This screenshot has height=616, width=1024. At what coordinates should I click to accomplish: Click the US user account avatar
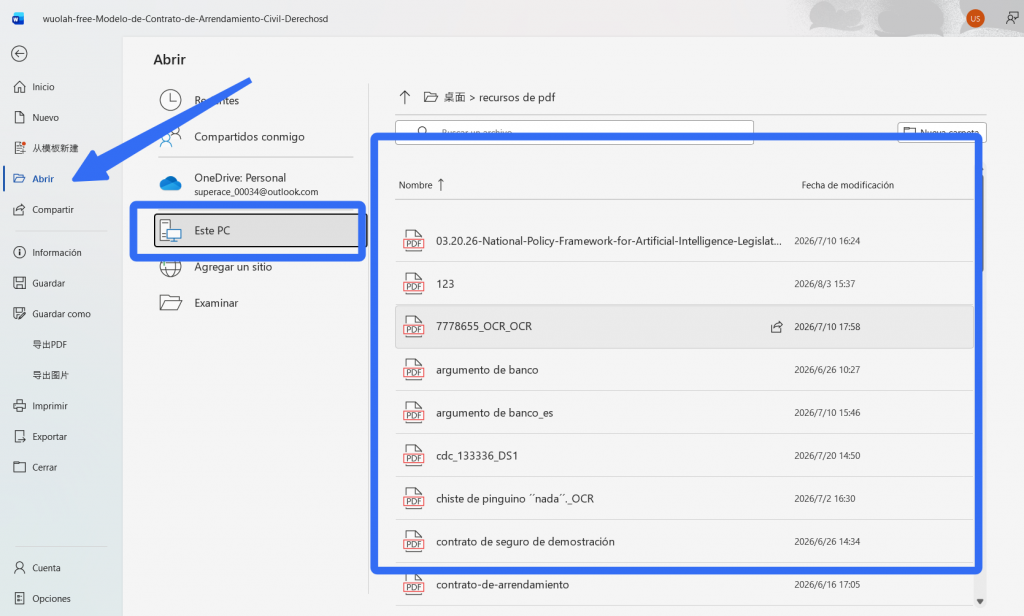975,18
